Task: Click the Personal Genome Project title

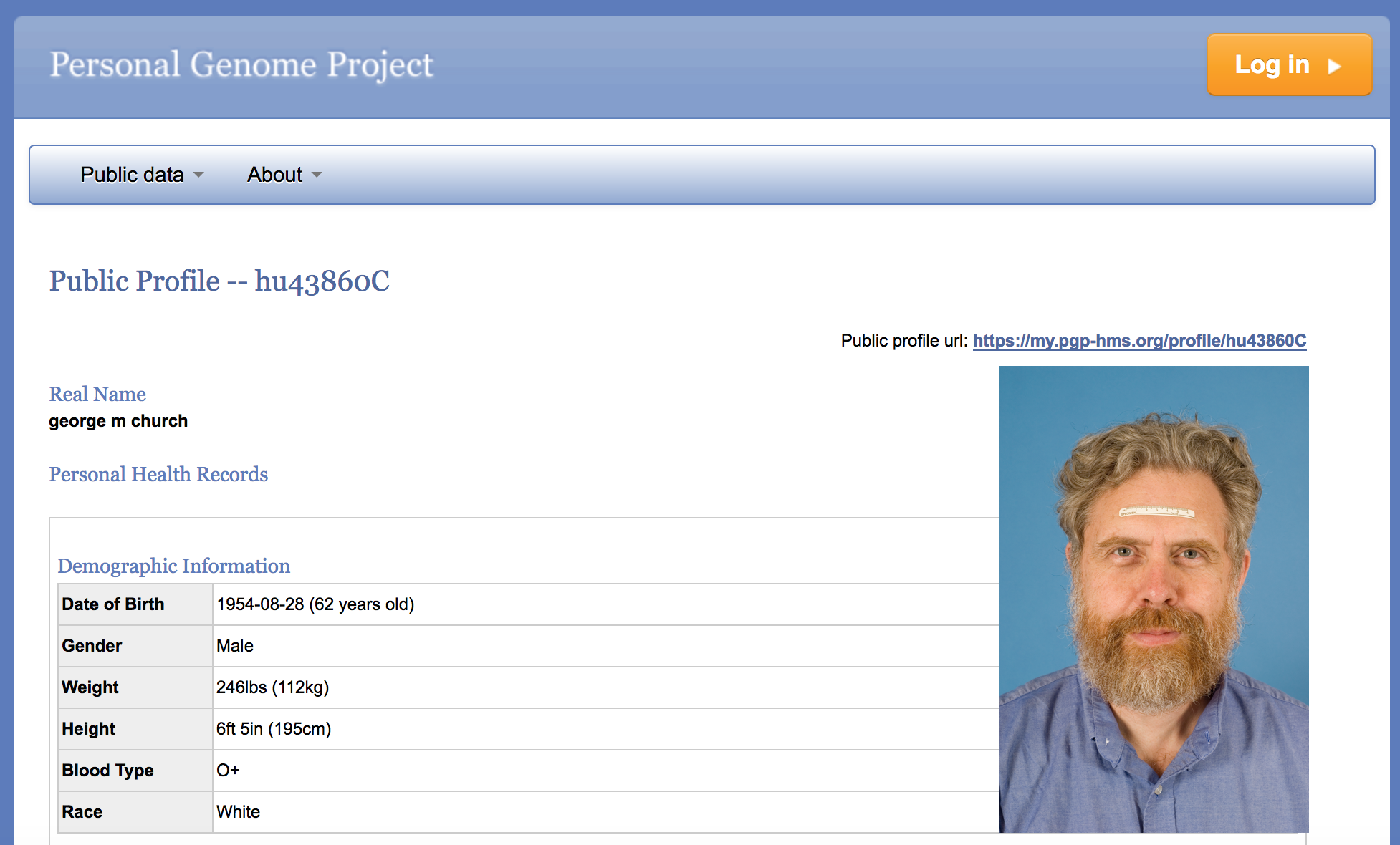Action: pyautogui.click(x=241, y=65)
